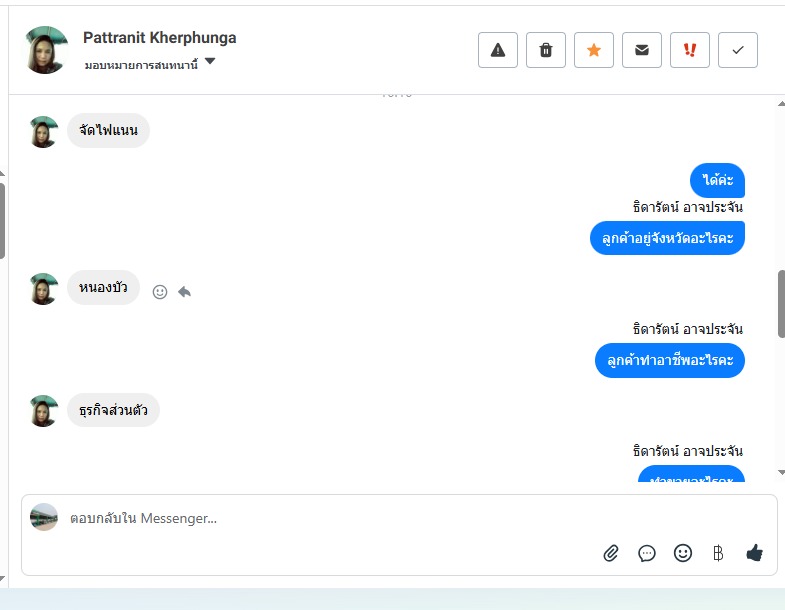785x610 pixels.
Task: Open emoji picker in reply box
Action: (683, 553)
